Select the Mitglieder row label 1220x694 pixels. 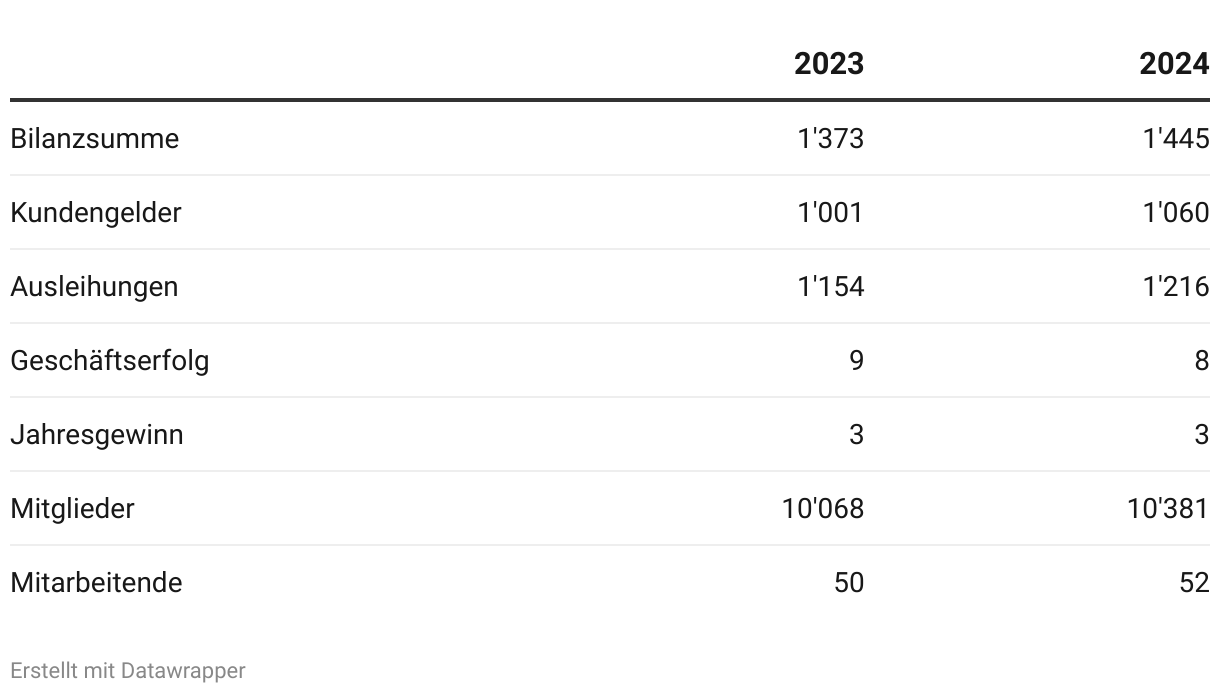(x=72, y=509)
